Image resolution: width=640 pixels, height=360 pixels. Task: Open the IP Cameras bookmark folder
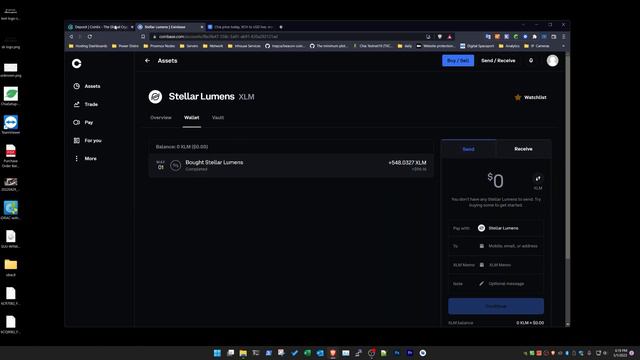537,46
